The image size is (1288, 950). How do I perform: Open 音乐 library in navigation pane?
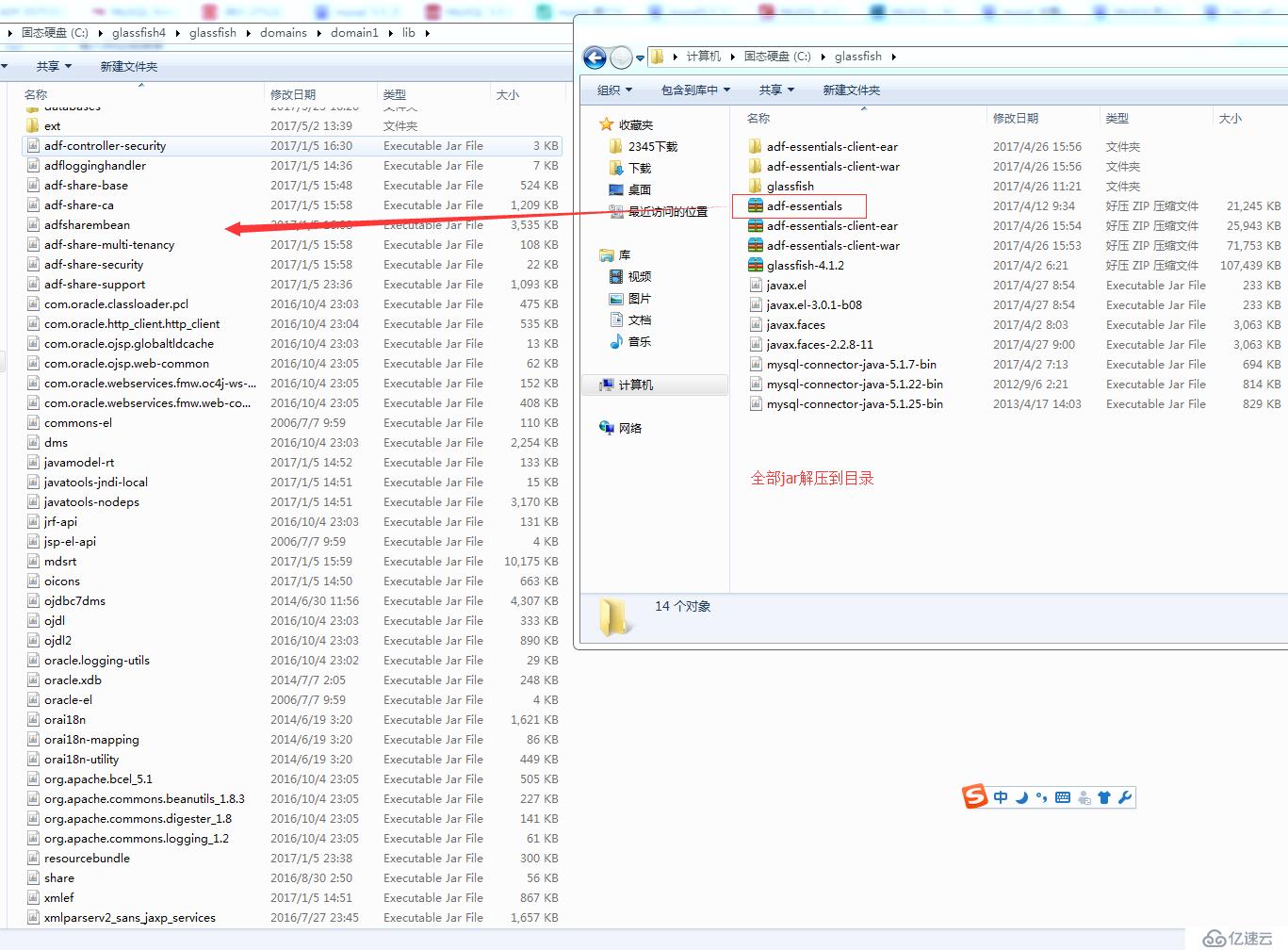(630, 341)
